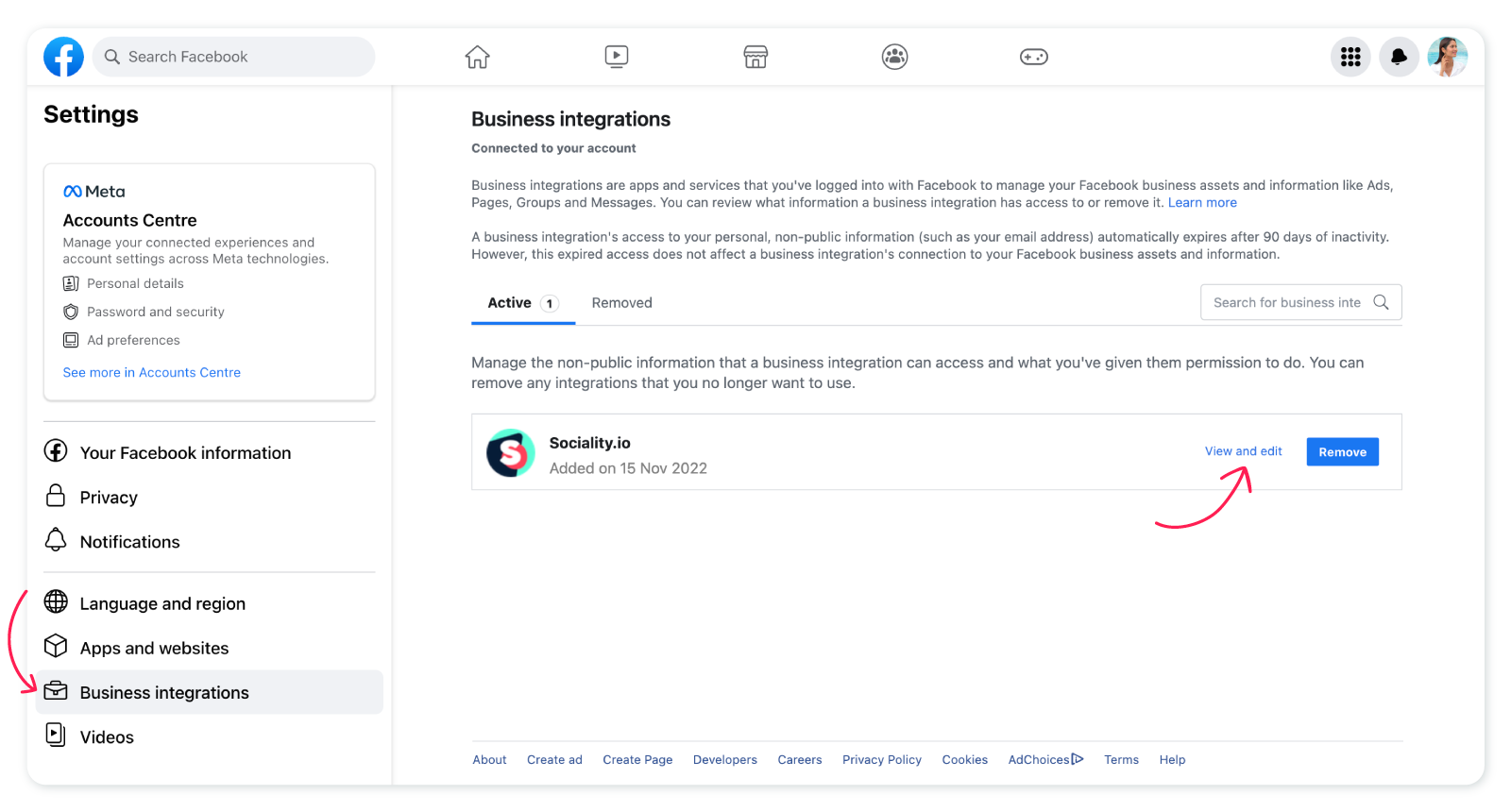Click the Search Facebook field
Viewport: 1511px width, 812px height.
[x=233, y=57]
